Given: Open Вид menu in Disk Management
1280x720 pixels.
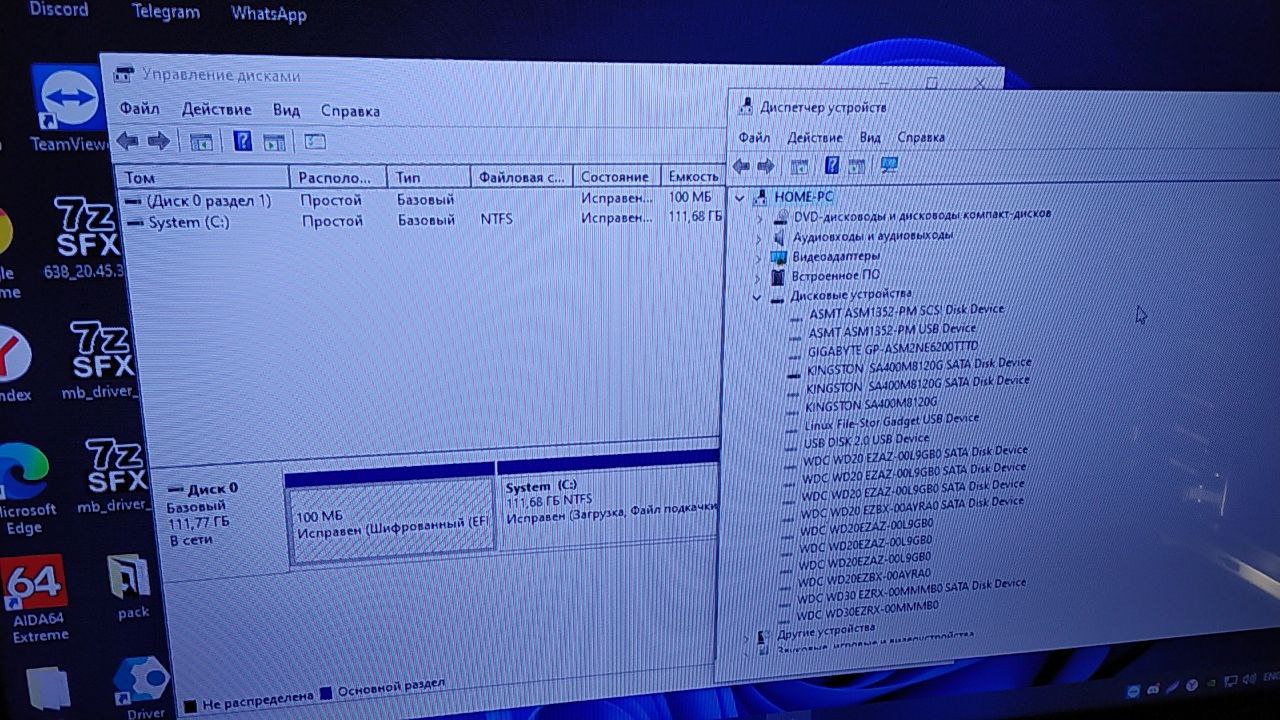Looking at the screenshot, I should tap(286, 110).
